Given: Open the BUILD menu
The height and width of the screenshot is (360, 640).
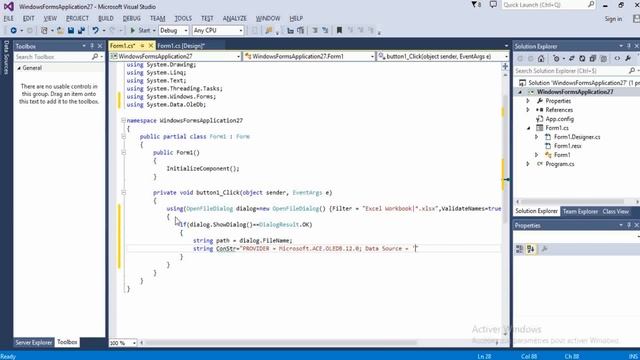Looking at the screenshot, I should click(x=106, y=18).
